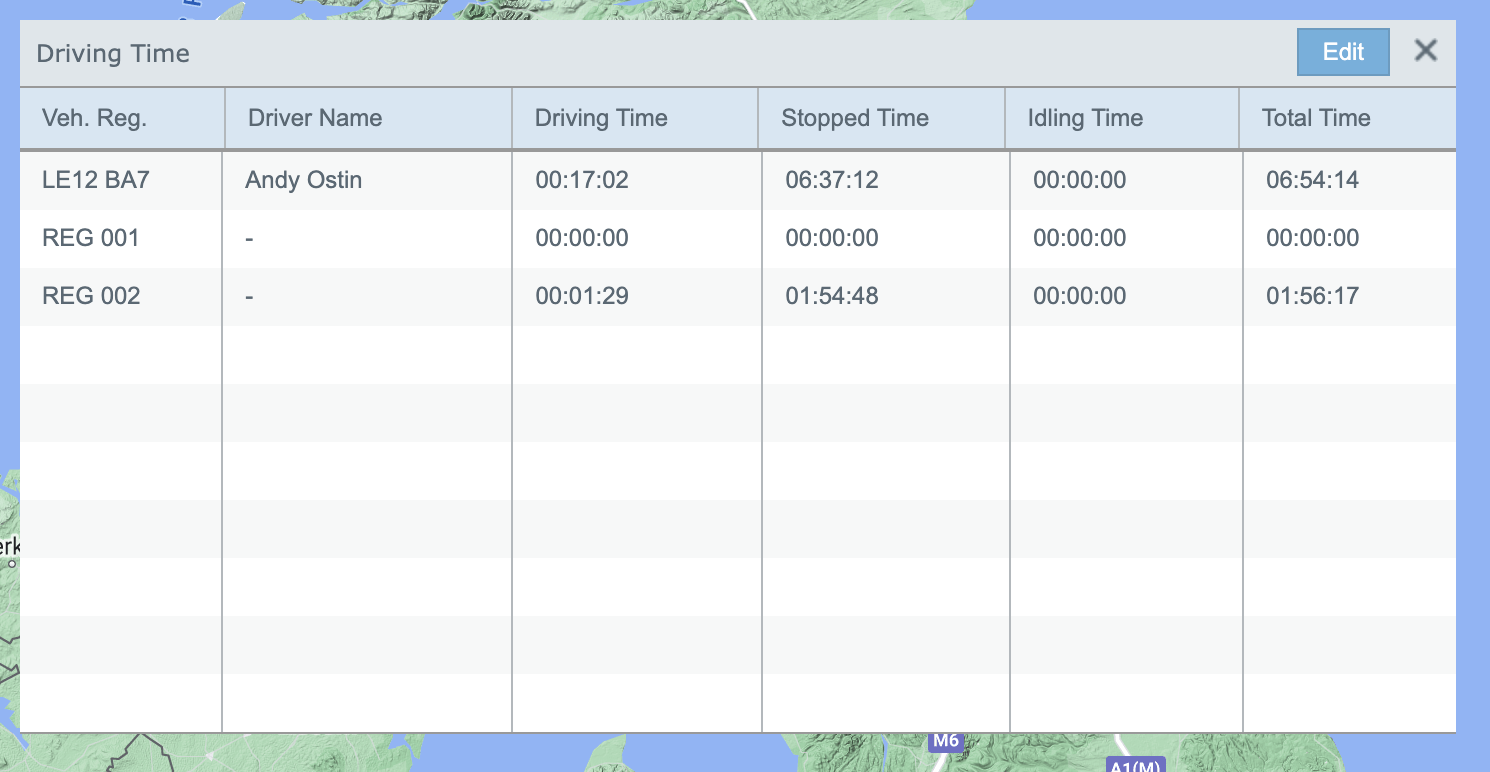
Task: Click the 06:37:12 stopped time cell
Action: point(832,180)
